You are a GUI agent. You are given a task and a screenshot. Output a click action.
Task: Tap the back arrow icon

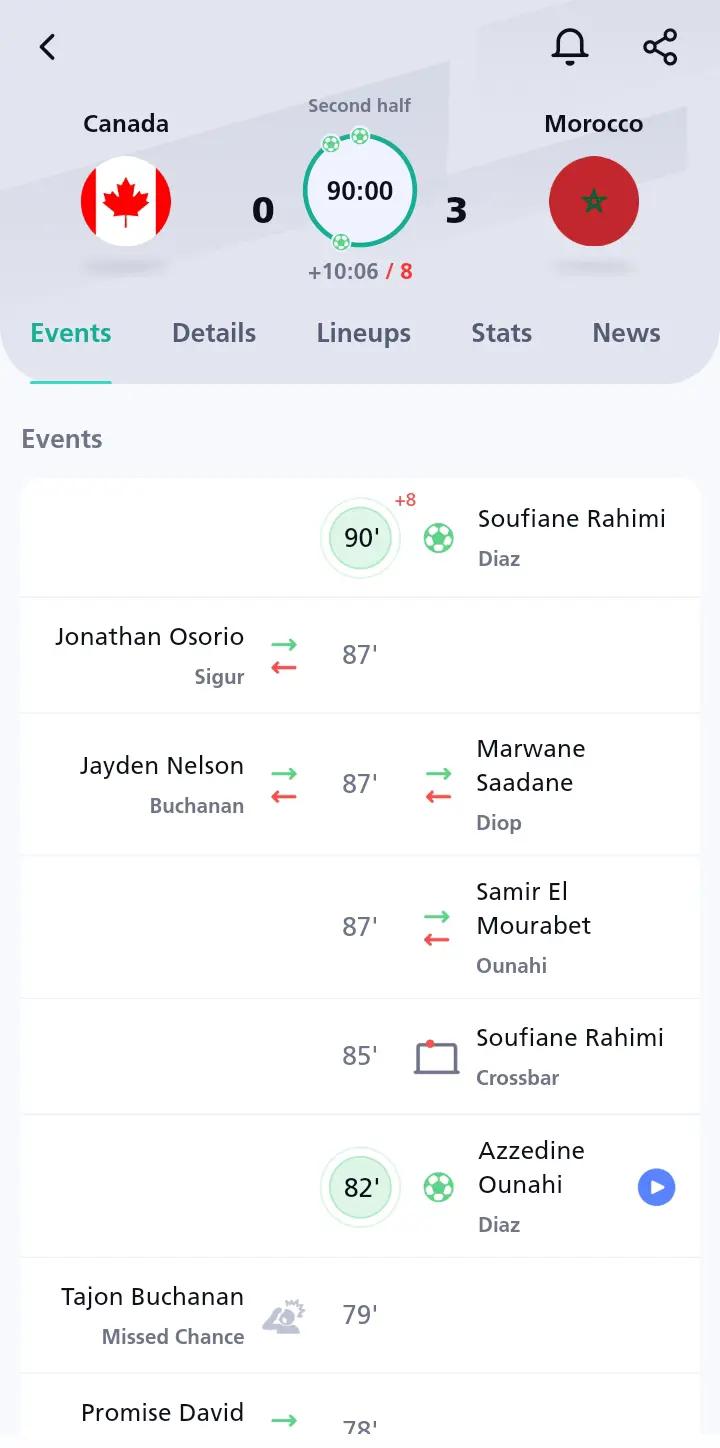47,47
